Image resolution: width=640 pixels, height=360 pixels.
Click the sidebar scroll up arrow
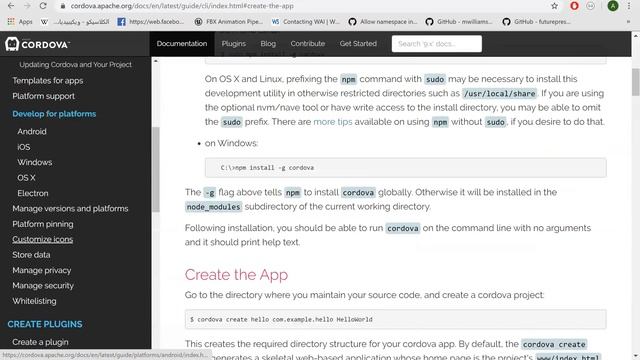point(156,61)
